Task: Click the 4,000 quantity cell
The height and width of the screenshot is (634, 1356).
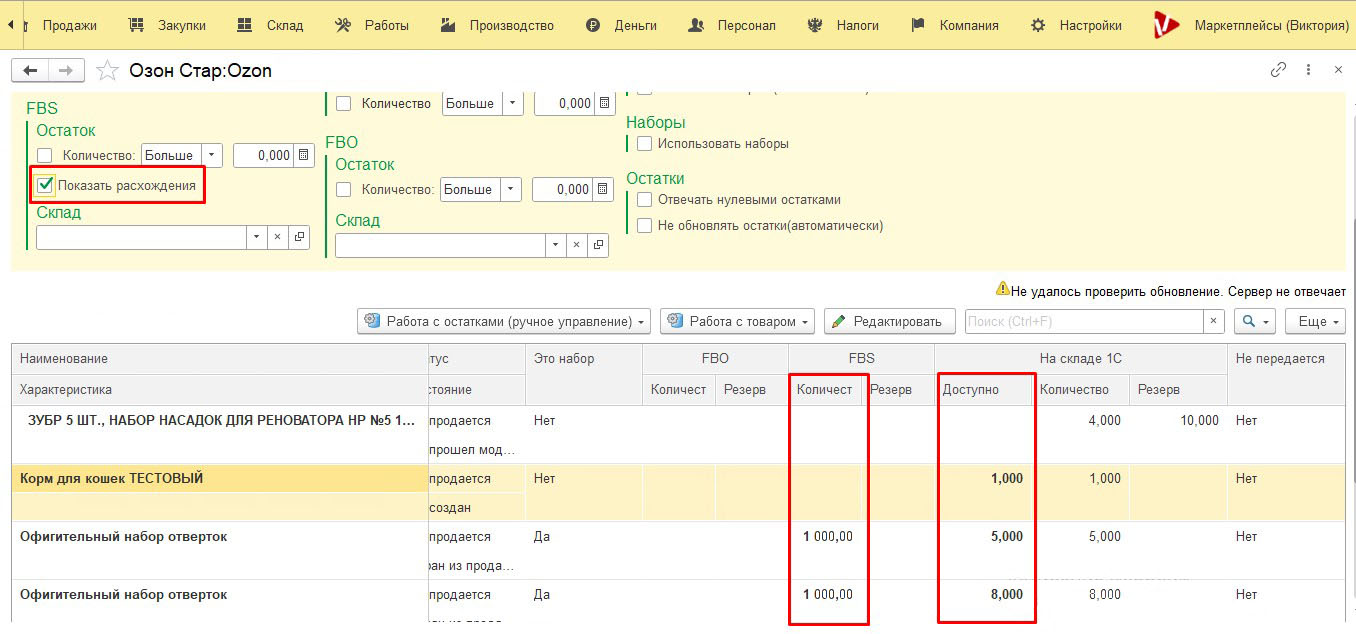Action: pyautogui.click(x=1081, y=421)
